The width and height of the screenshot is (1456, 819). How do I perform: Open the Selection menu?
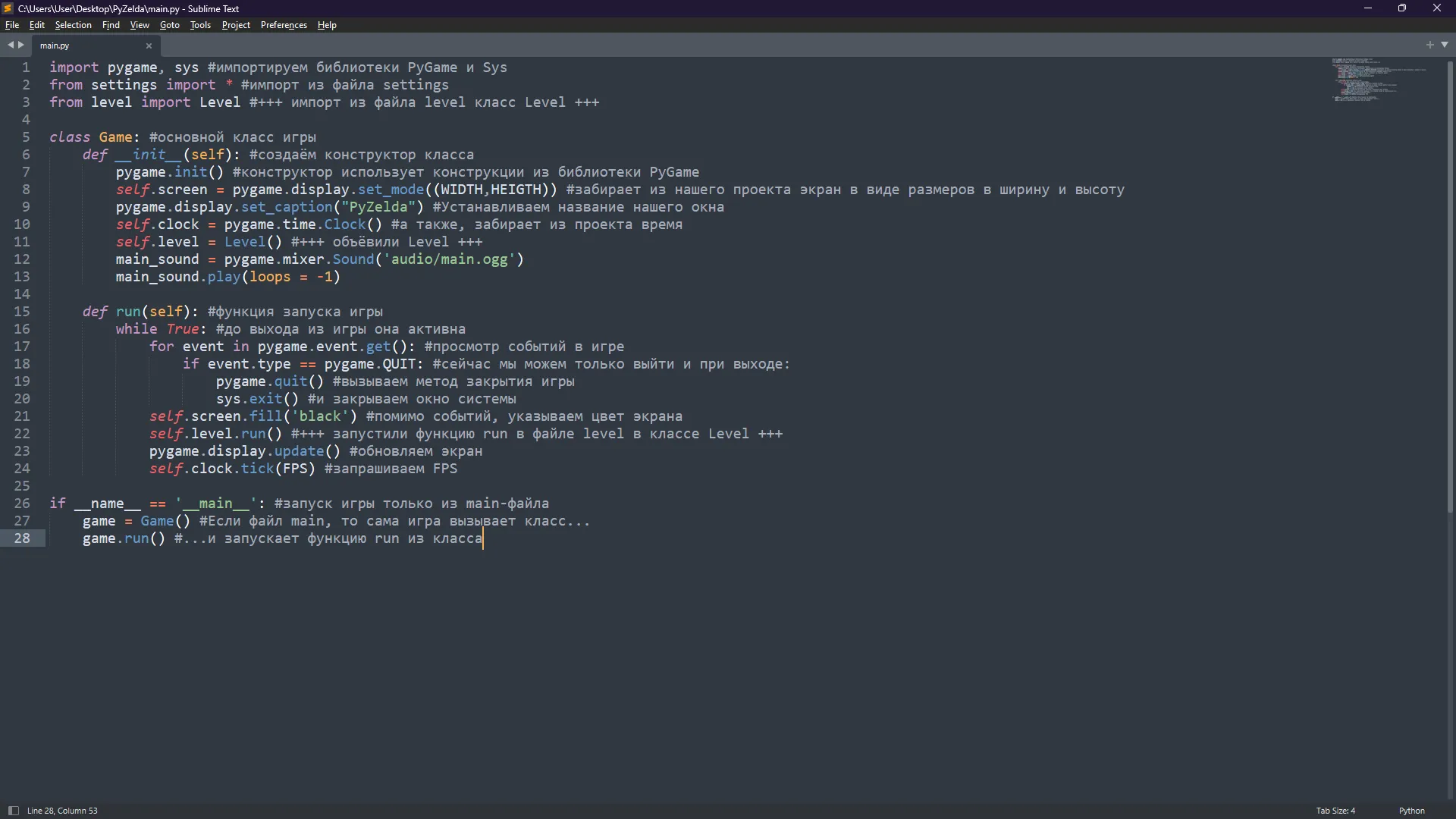[73, 25]
